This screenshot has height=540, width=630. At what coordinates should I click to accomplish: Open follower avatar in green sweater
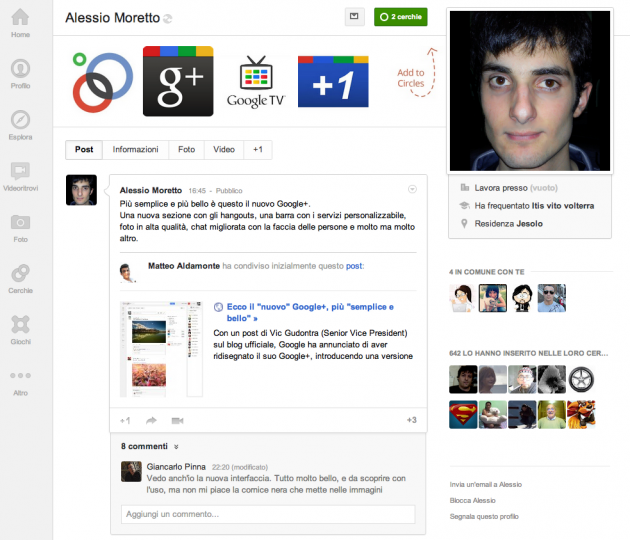coord(552,415)
